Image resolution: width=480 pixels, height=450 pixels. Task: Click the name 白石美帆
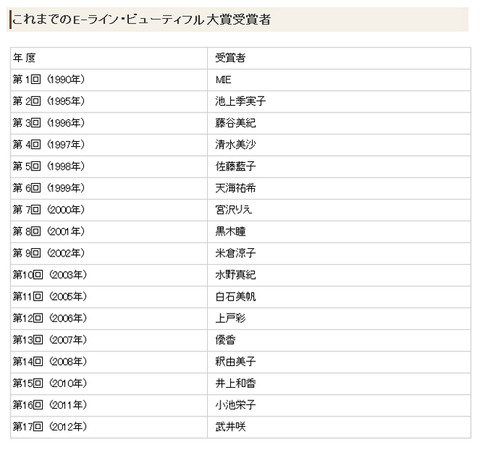pyautogui.click(x=235, y=297)
